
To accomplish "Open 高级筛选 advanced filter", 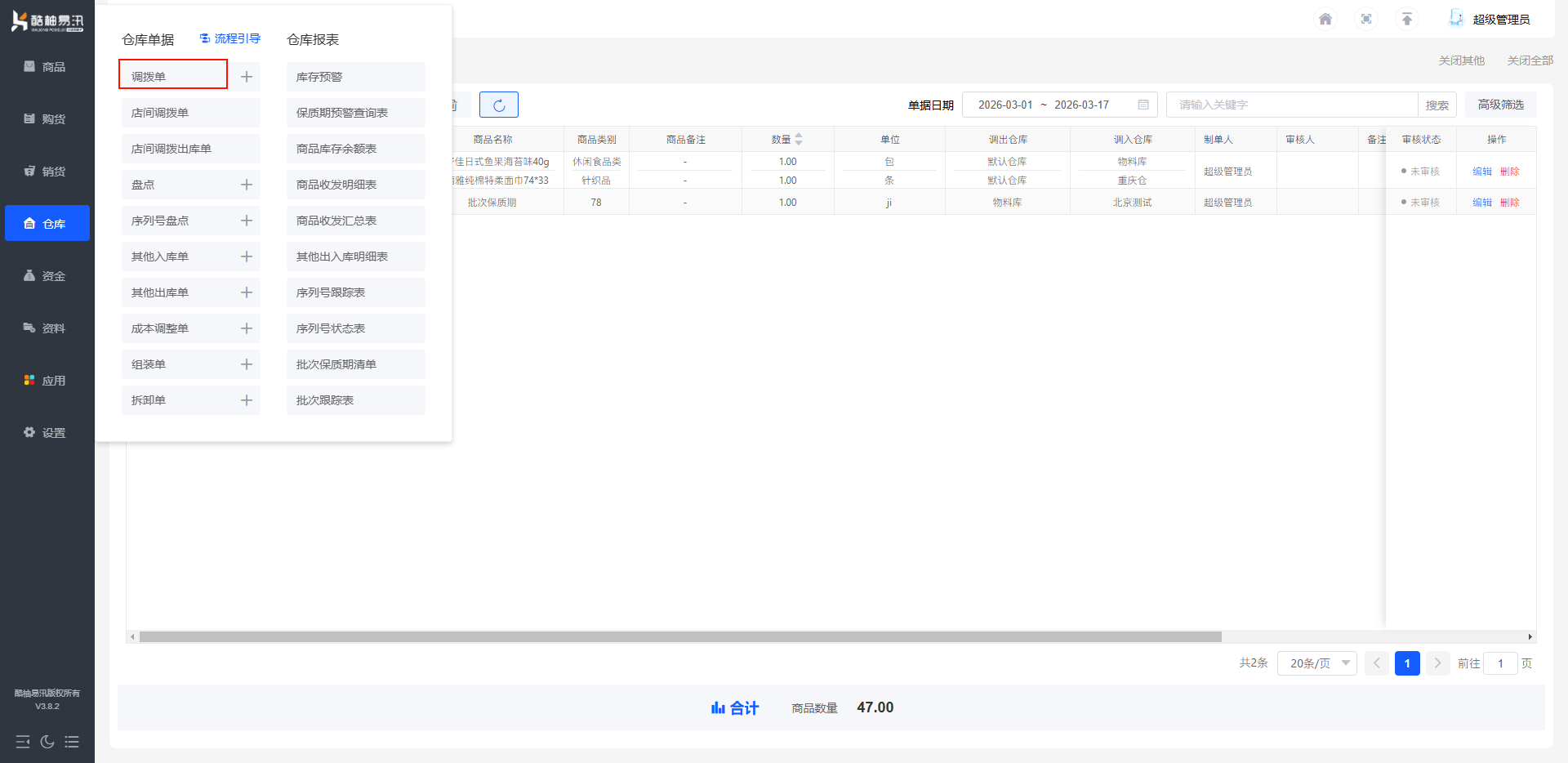I will pos(1501,105).
